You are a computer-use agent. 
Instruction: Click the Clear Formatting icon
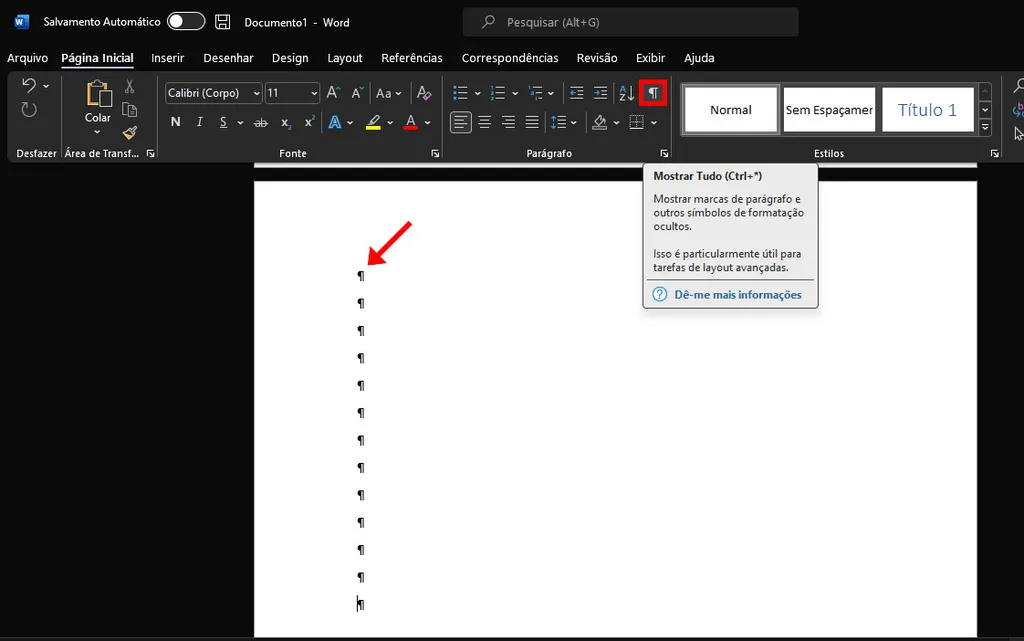[424, 93]
